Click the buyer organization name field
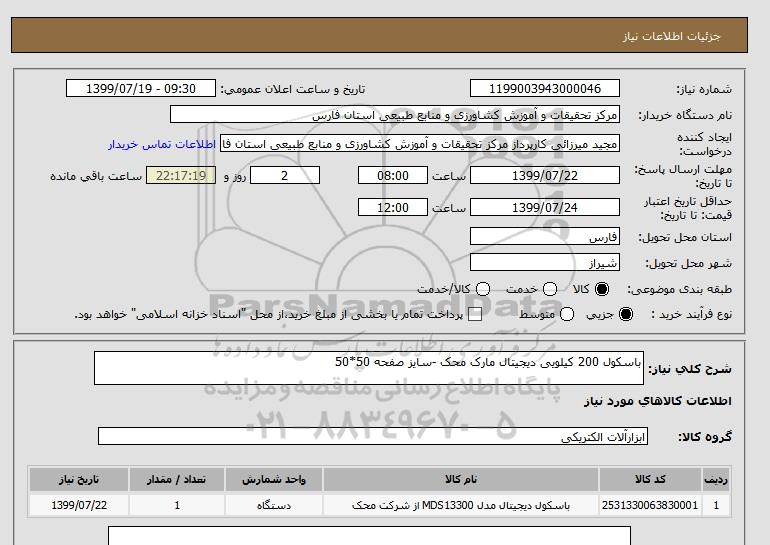770x545 pixels. point(394,114)
